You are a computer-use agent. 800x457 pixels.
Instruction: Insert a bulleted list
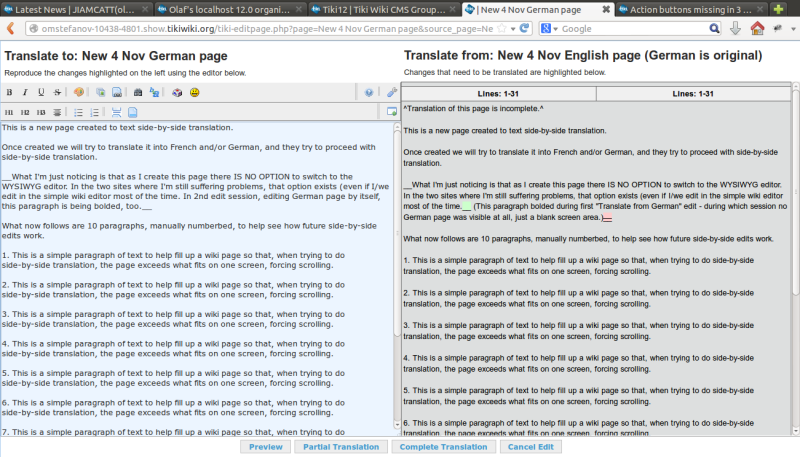(79, 112)
